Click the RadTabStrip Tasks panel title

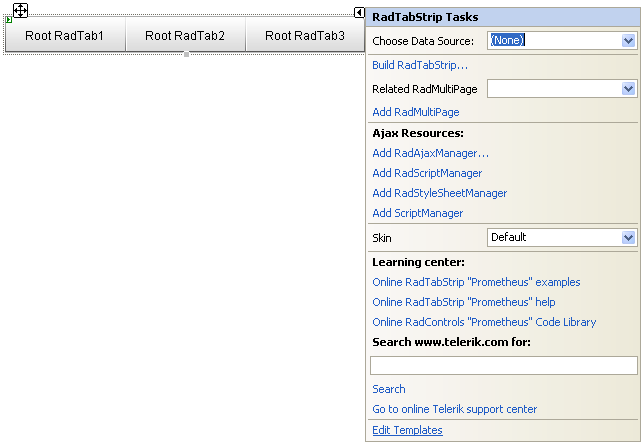(425, 17)
